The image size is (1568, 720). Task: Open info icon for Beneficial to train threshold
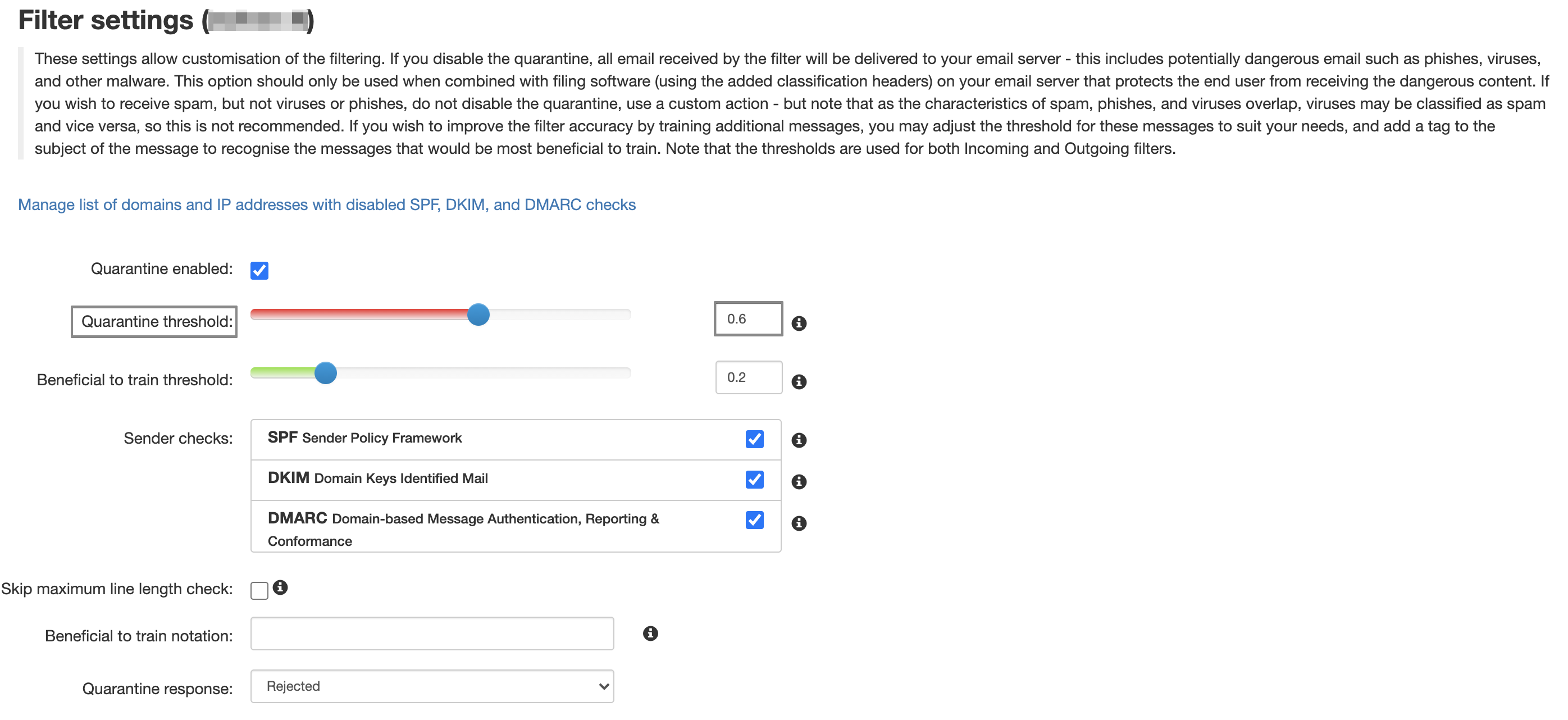click(799, 381)
